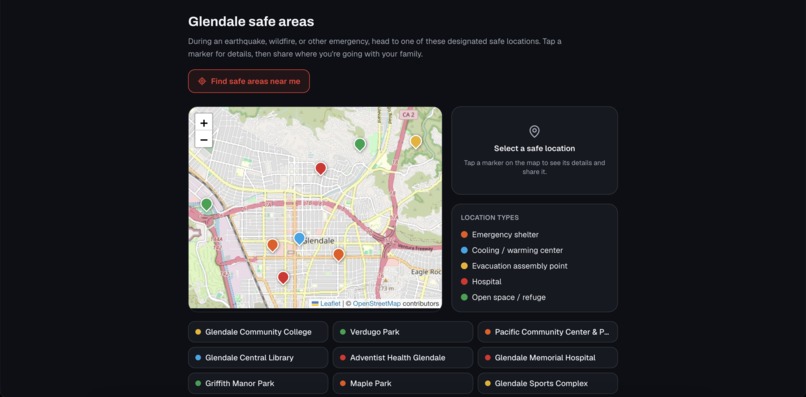The image size is (806, 397).
Task: Choose Adventist Health Glendale from the list
Action: click(403, 357)
